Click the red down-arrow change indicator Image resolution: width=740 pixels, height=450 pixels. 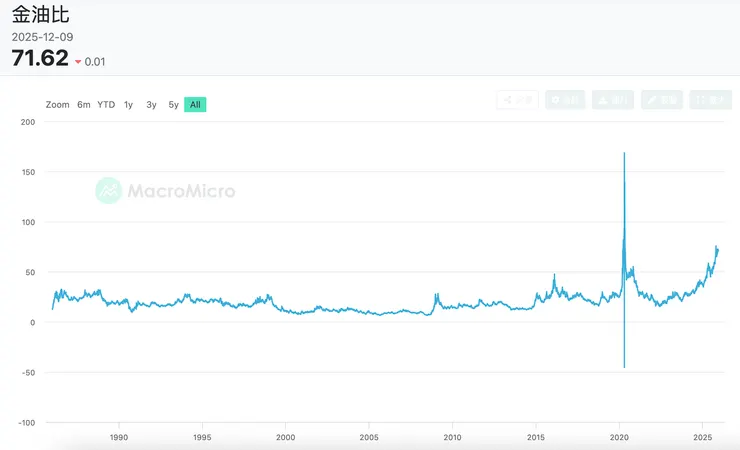coord(78,62)
